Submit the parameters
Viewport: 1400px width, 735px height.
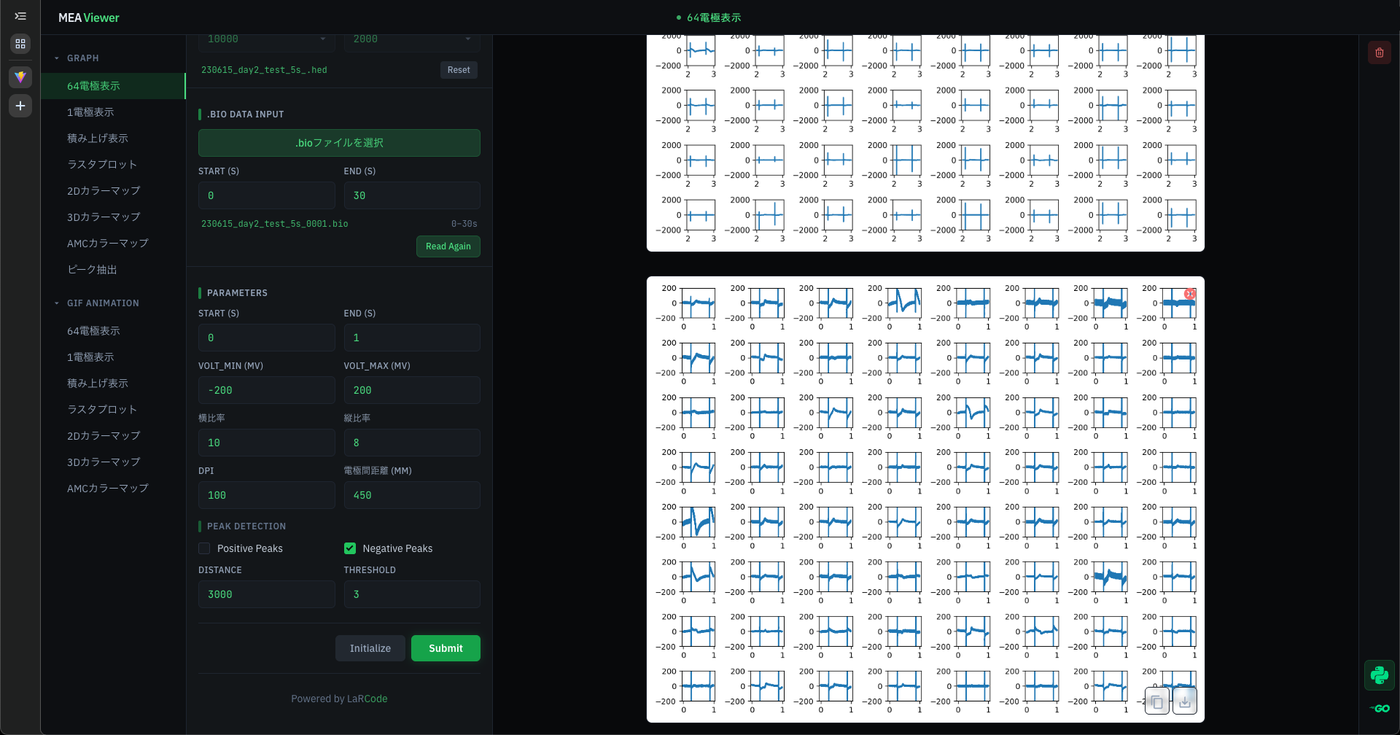click(x=445, y=648)
